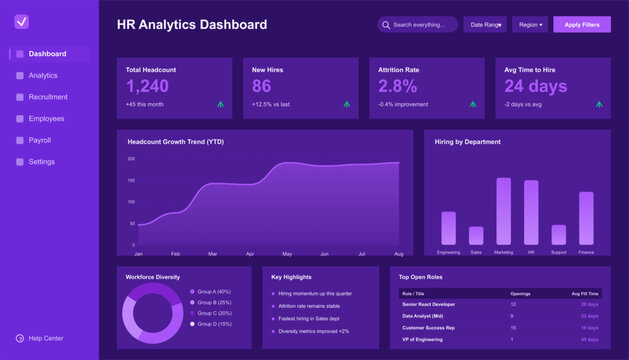629x360 pixels.
Task: Select the Data Analyst (Mid) row
Action: click(500, 316)
